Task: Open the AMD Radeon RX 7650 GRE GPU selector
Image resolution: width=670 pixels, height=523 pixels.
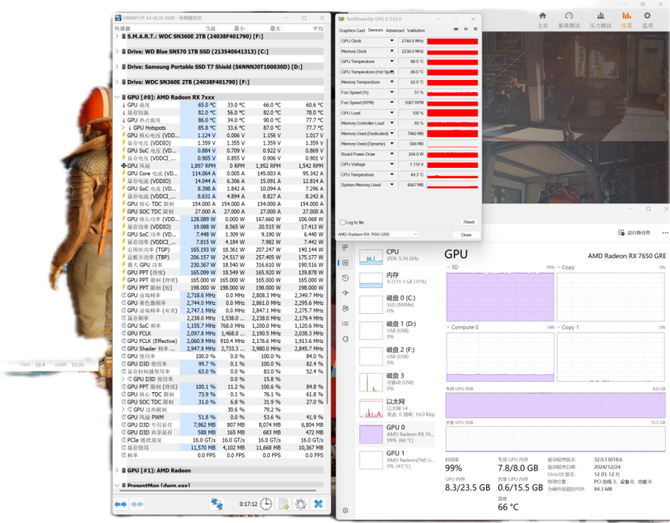Action: click(x=378, y=235)
